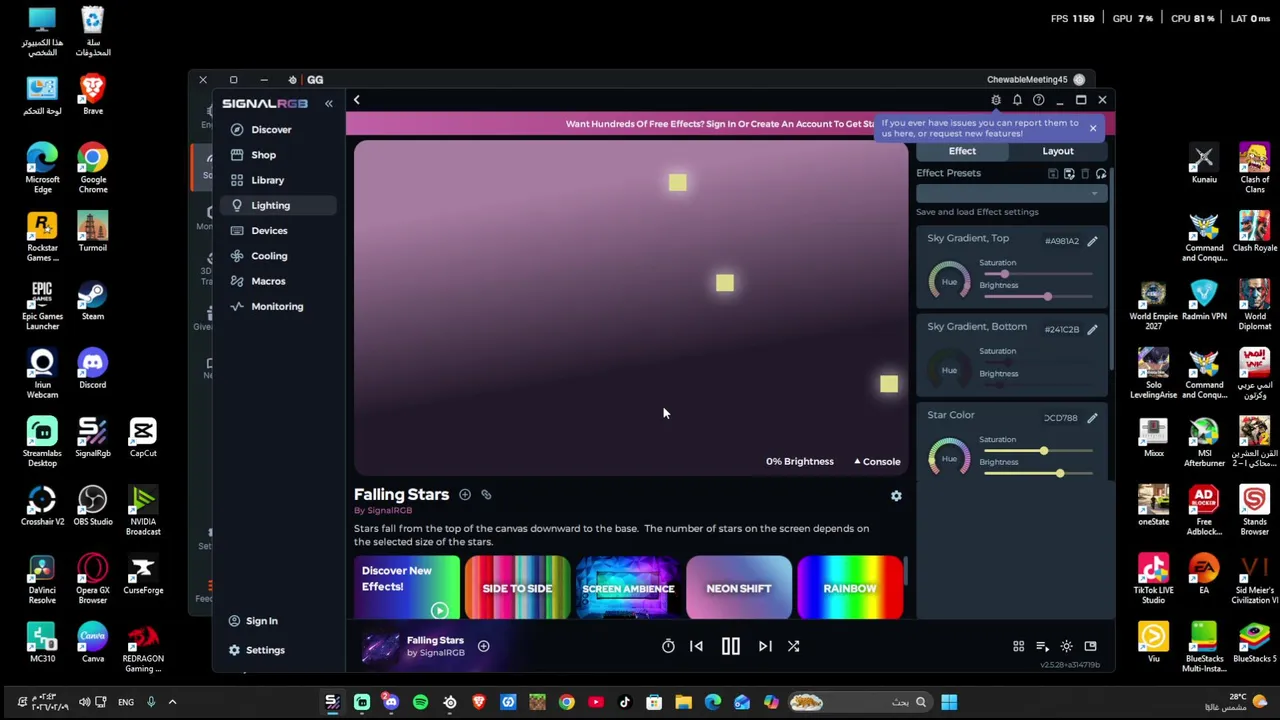Image resolution: width=1280 pixels, height=720 pixels.
Task: Open Falling Stars effect settings gear
Action: click(x=896, y=496)
